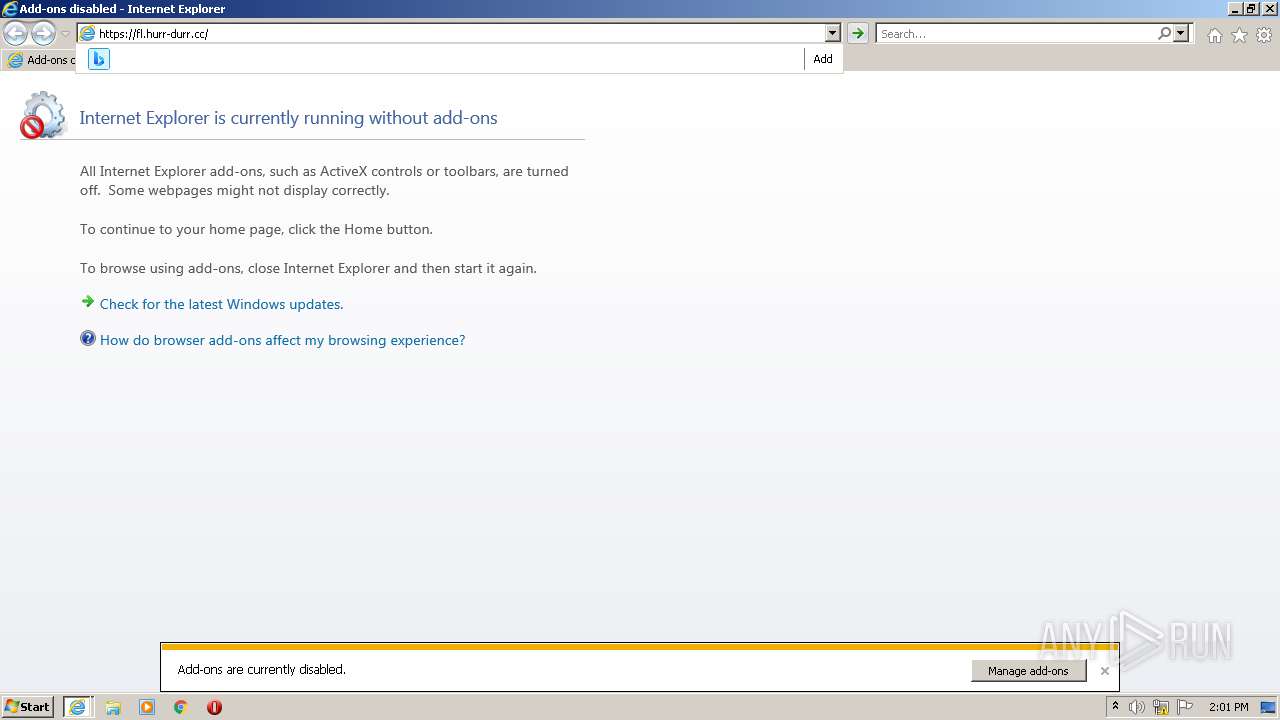This screenshot has height=720, width=1280.
Task: Open the recent pages dropdown arrow
Action: click(65, 34)
